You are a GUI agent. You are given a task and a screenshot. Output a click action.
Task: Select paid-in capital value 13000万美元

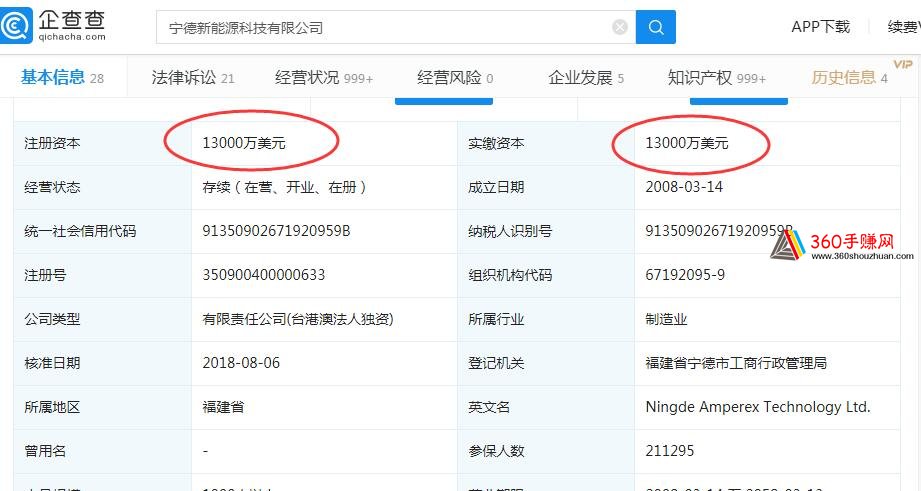click(x=687, y=143)
